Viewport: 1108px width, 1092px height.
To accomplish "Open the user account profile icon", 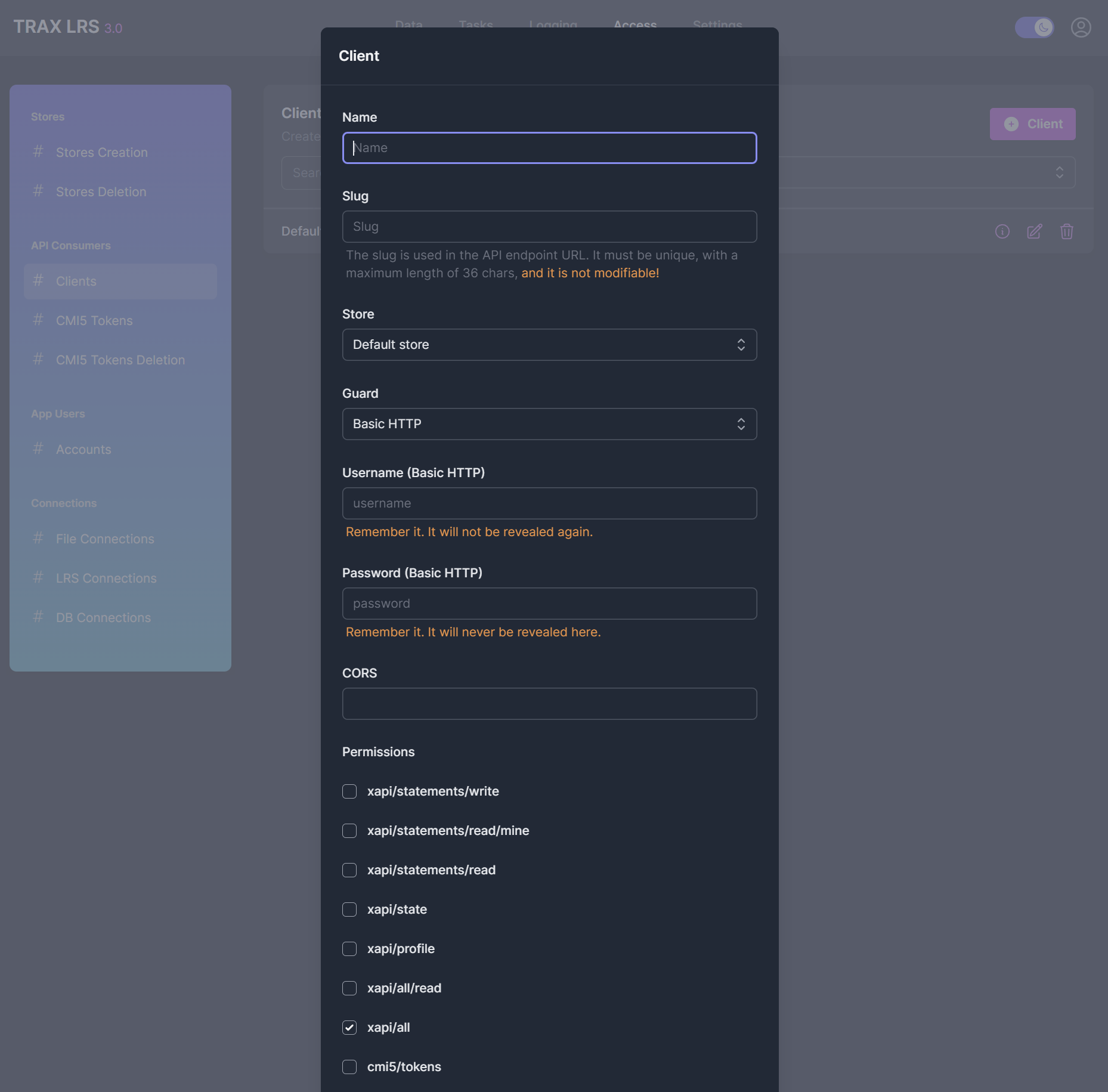I will [1081, 27].
